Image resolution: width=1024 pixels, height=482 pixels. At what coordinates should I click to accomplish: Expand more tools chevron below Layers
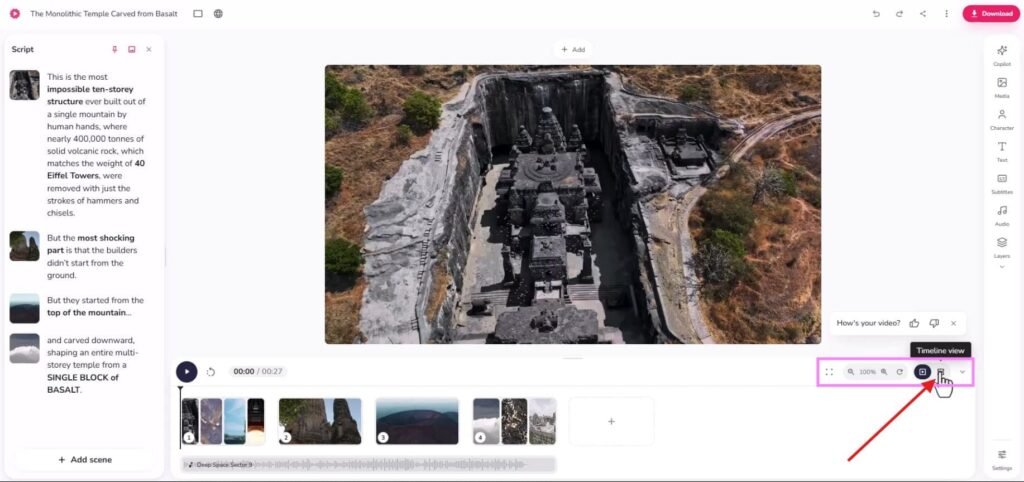click(x=1002, y=266)
